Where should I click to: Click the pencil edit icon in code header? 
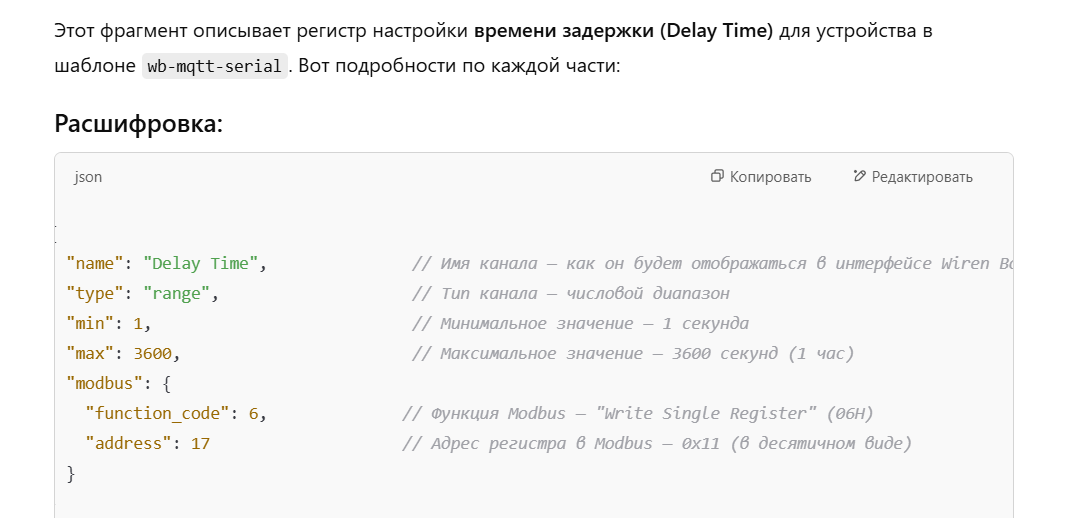(x=859, y=176)
